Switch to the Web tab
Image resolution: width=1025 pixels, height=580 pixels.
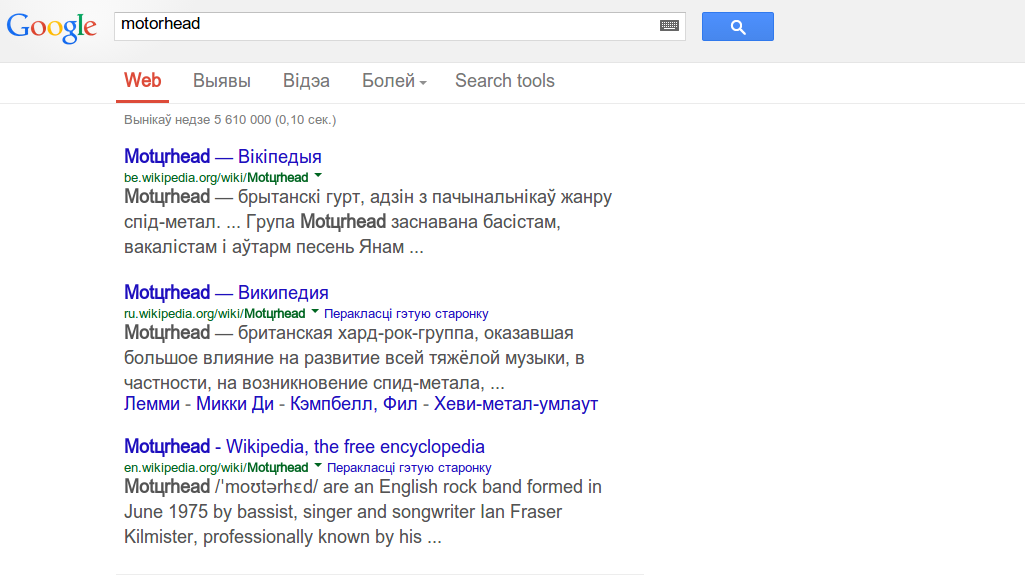coord(142,81)
